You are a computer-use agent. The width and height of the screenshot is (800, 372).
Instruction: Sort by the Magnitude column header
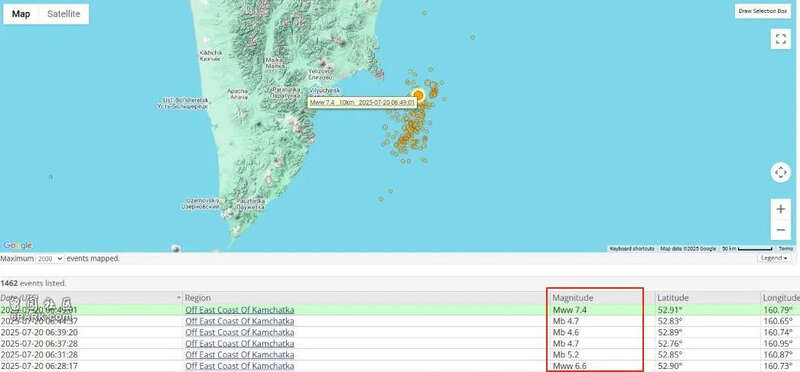(x=573, y=297)
